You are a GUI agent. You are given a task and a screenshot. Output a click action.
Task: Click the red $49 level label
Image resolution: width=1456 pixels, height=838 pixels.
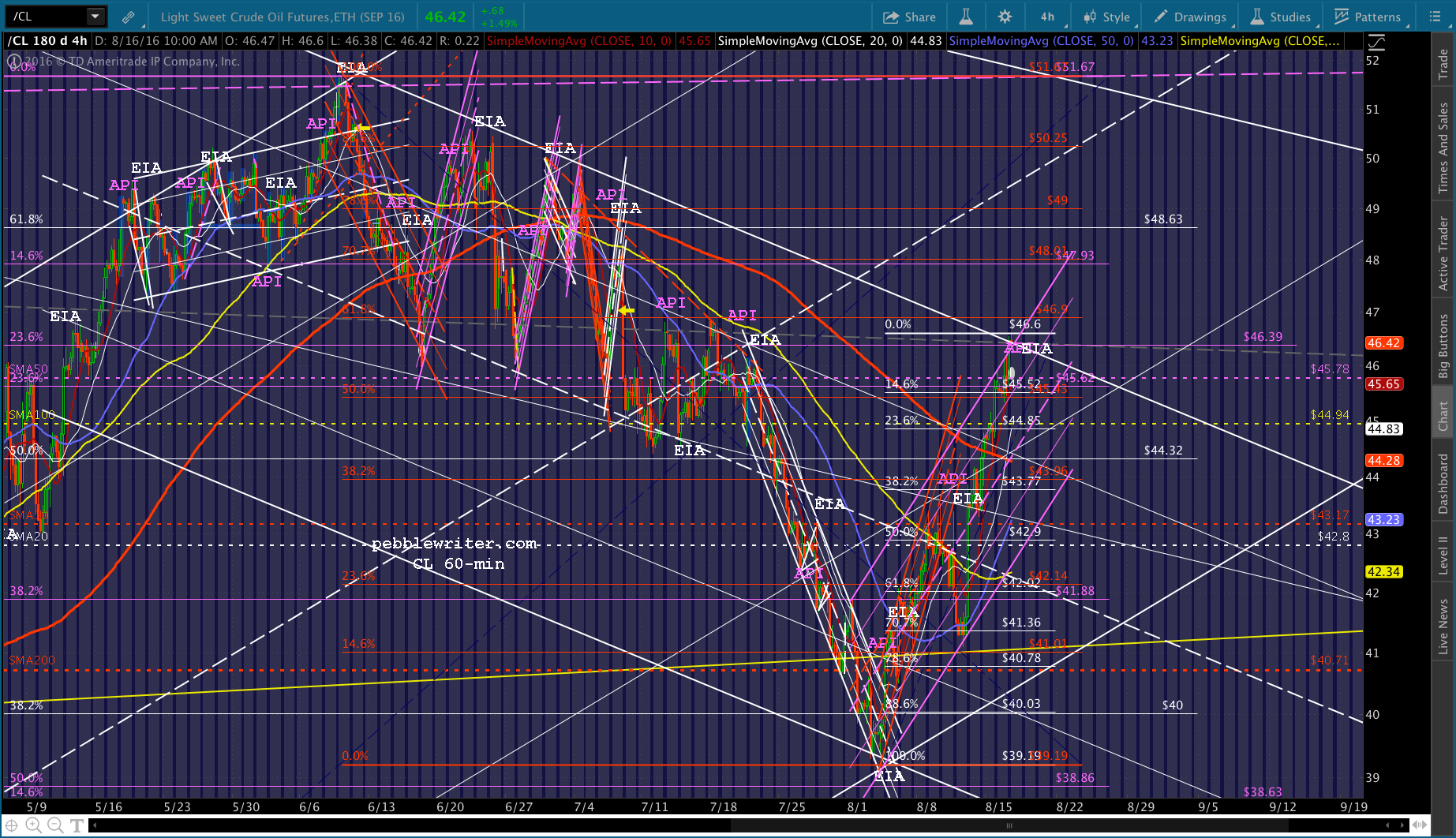pos(1057,200)
